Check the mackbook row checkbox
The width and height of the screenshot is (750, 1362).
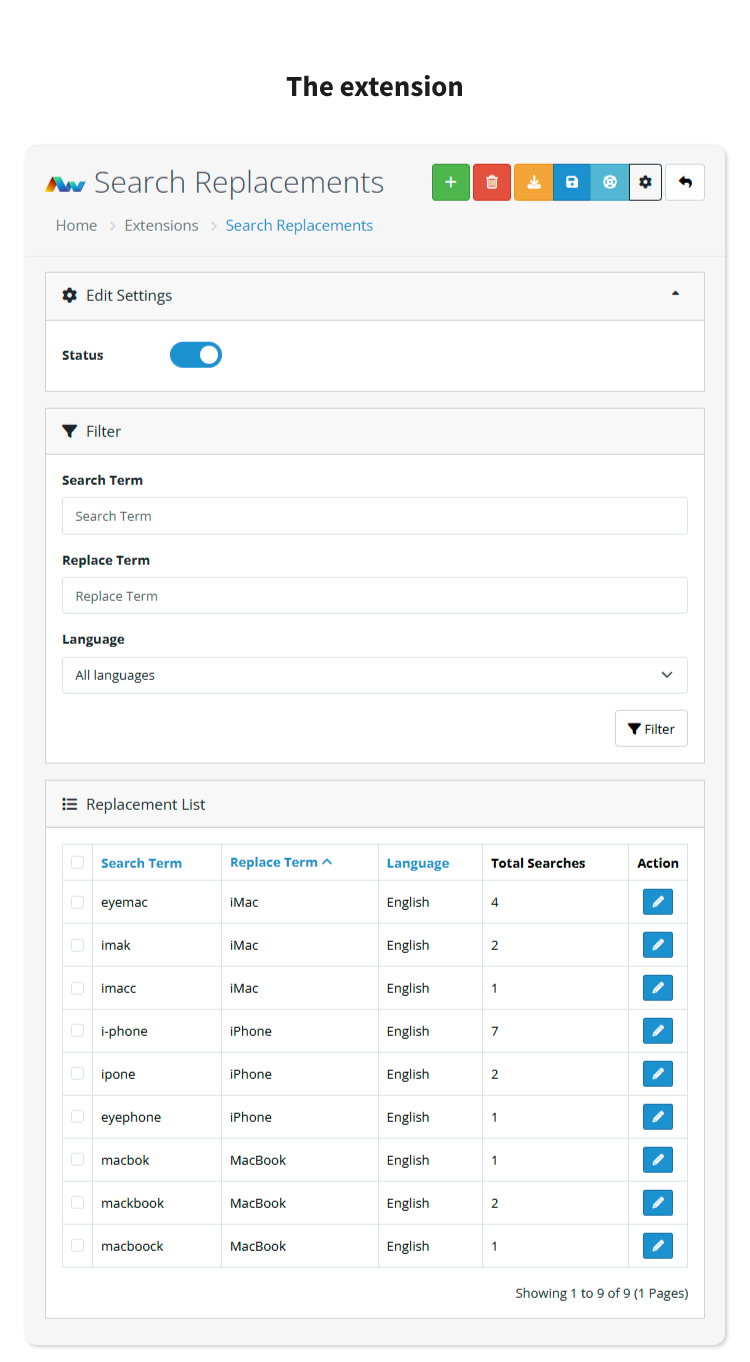(x=77, y=1203)
